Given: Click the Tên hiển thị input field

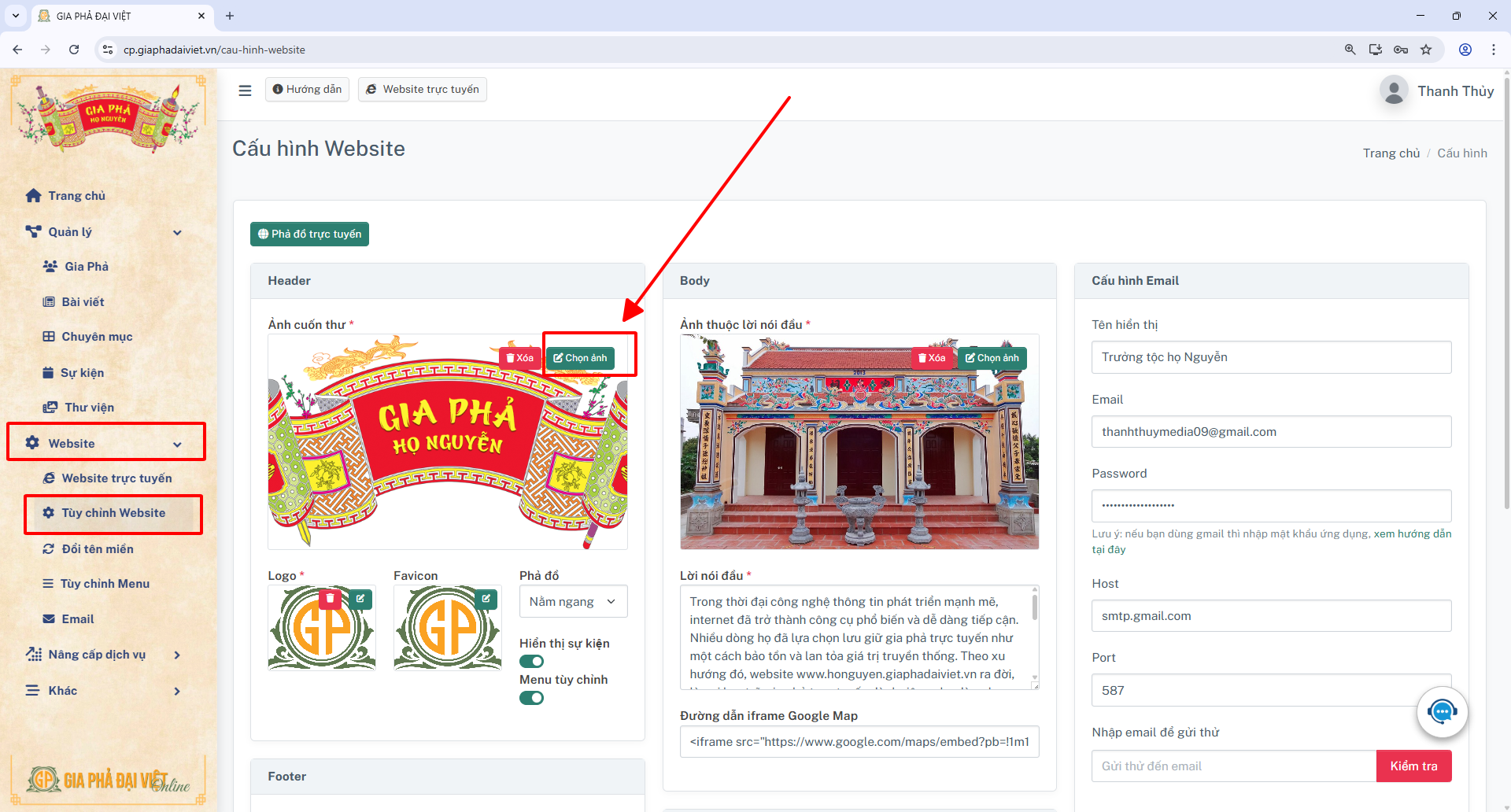Looking at the screenshot, I should tap(1271, 357).
